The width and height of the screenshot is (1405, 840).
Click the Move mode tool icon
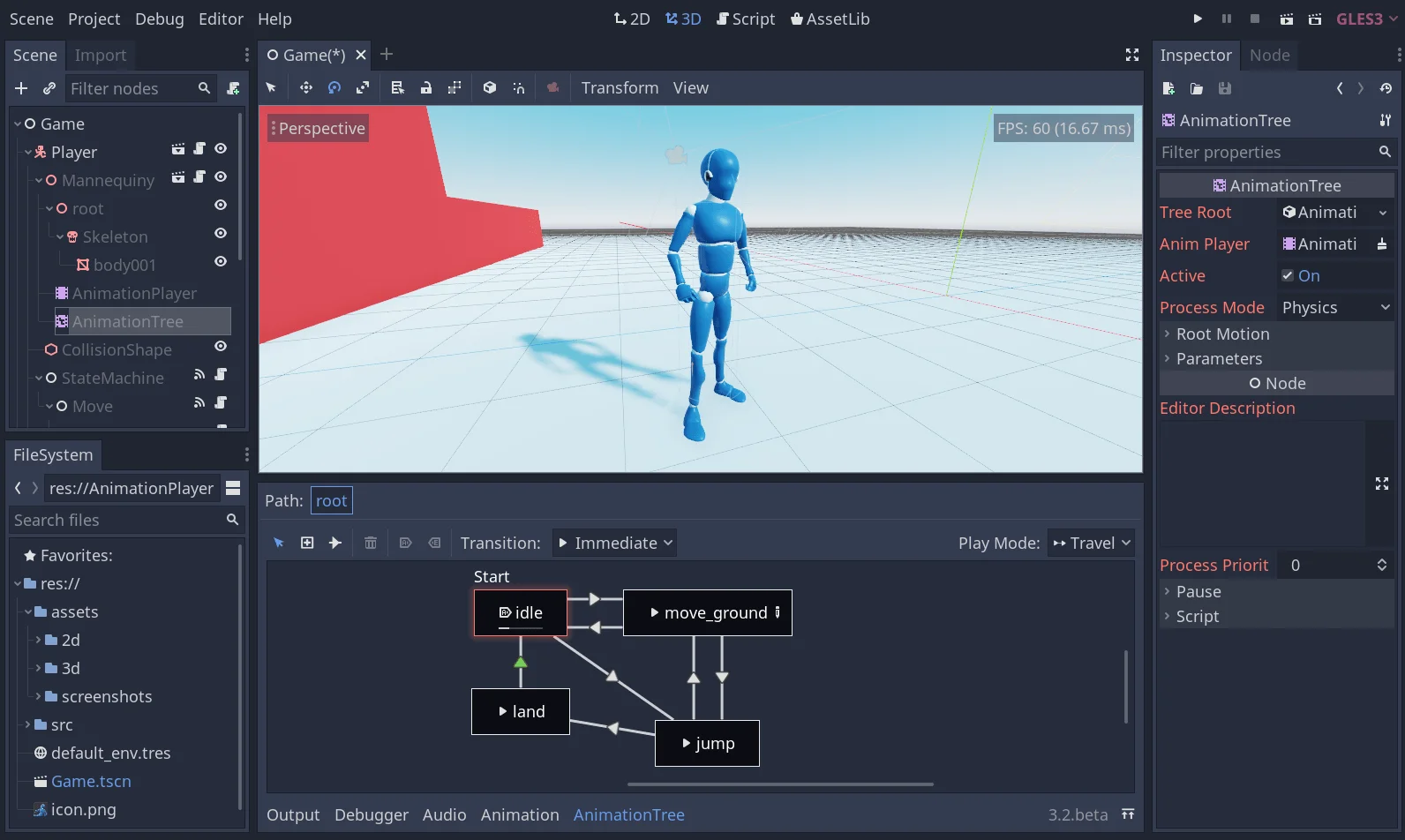pyautogui.click(x=306, y=87)
